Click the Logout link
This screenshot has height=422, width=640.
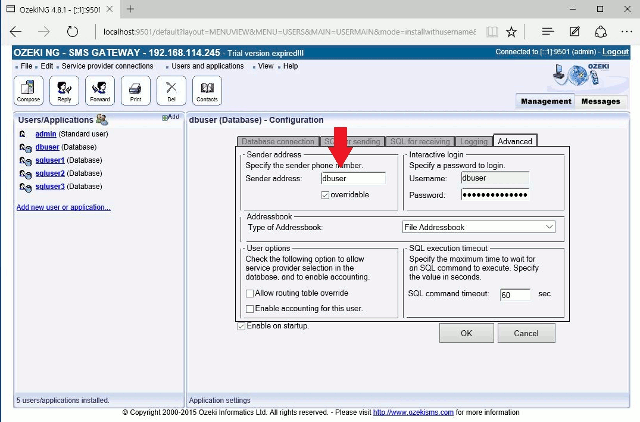pos(615,52)
